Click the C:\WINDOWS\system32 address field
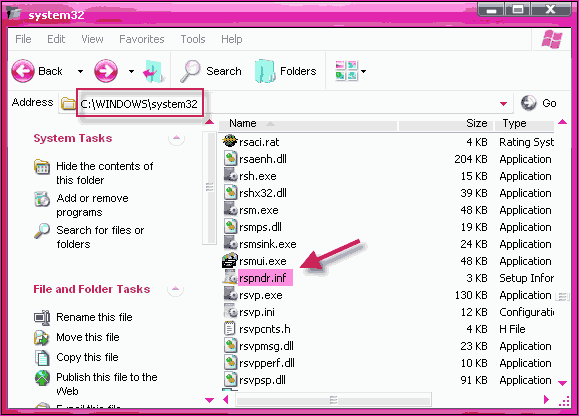Image resolution: width=579 pixels, height=416 pixels. click(140, 104)
